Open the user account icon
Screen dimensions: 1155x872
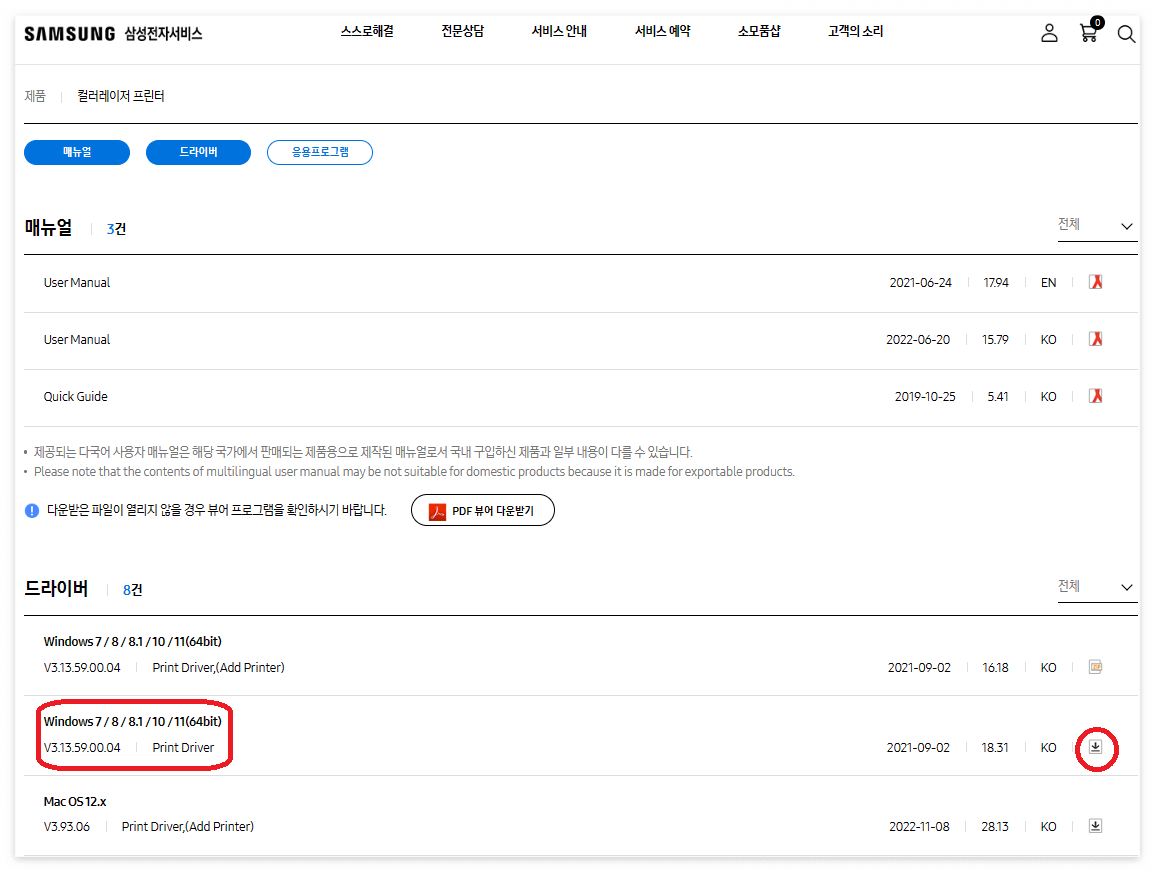[1049, 33]
